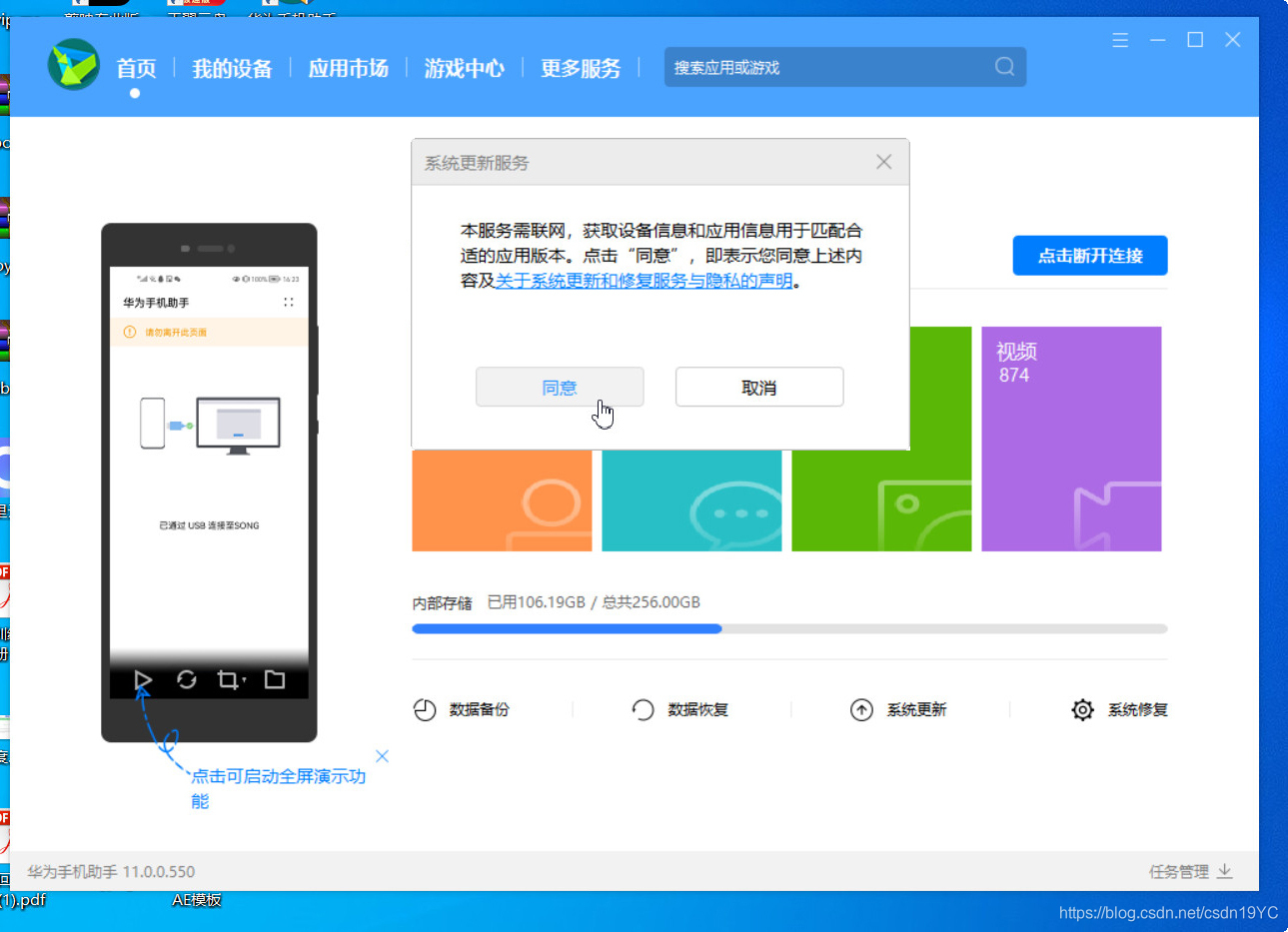Switch to the 首页 home tab
The image size is (1288, 932).
click(136, 68)
